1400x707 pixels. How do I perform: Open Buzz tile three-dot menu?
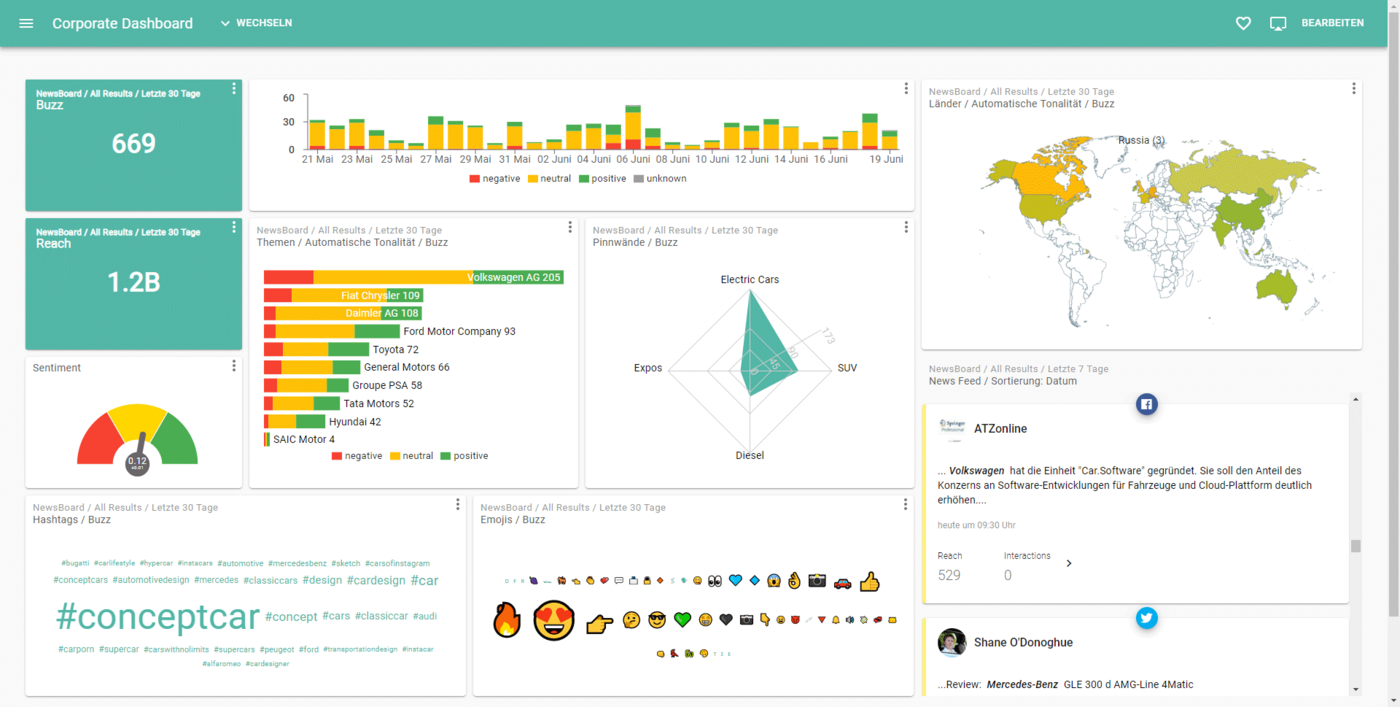pyautogui.click(x=234, y=89)
